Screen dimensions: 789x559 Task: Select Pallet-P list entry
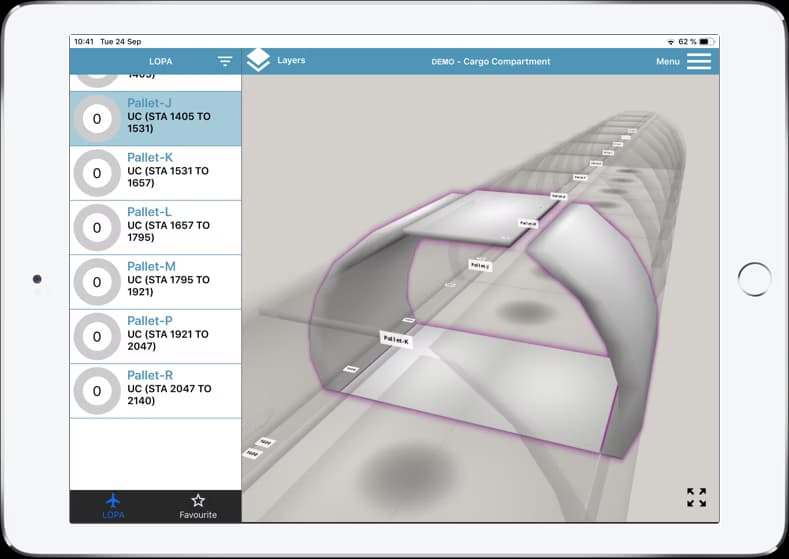coord(170,335)
